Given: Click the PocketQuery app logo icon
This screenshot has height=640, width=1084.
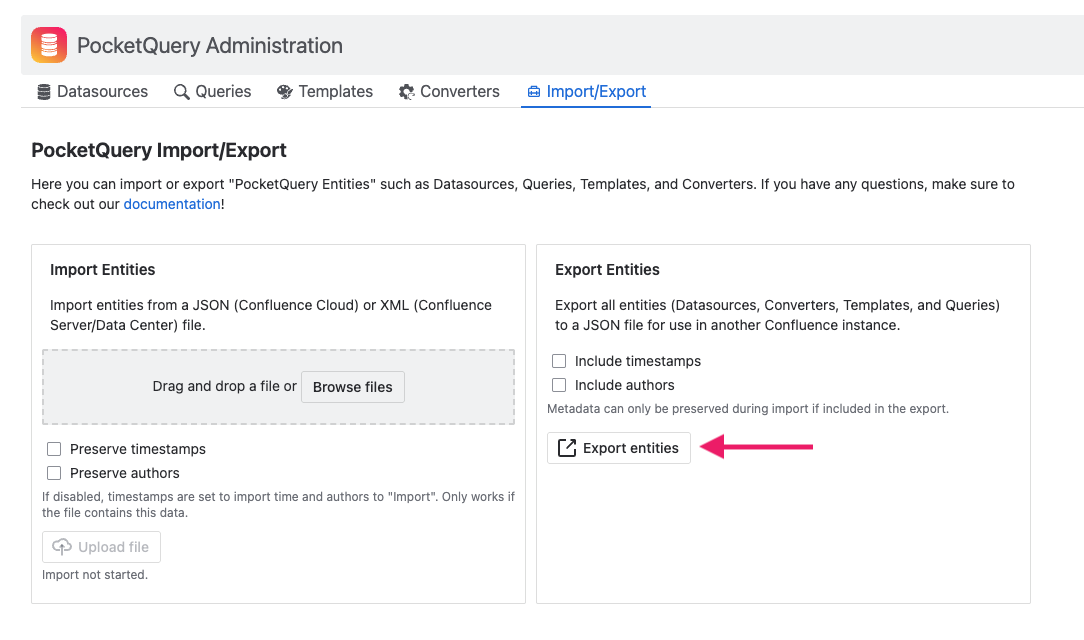Looking at the screenshot, I should (x=49, y=45).
